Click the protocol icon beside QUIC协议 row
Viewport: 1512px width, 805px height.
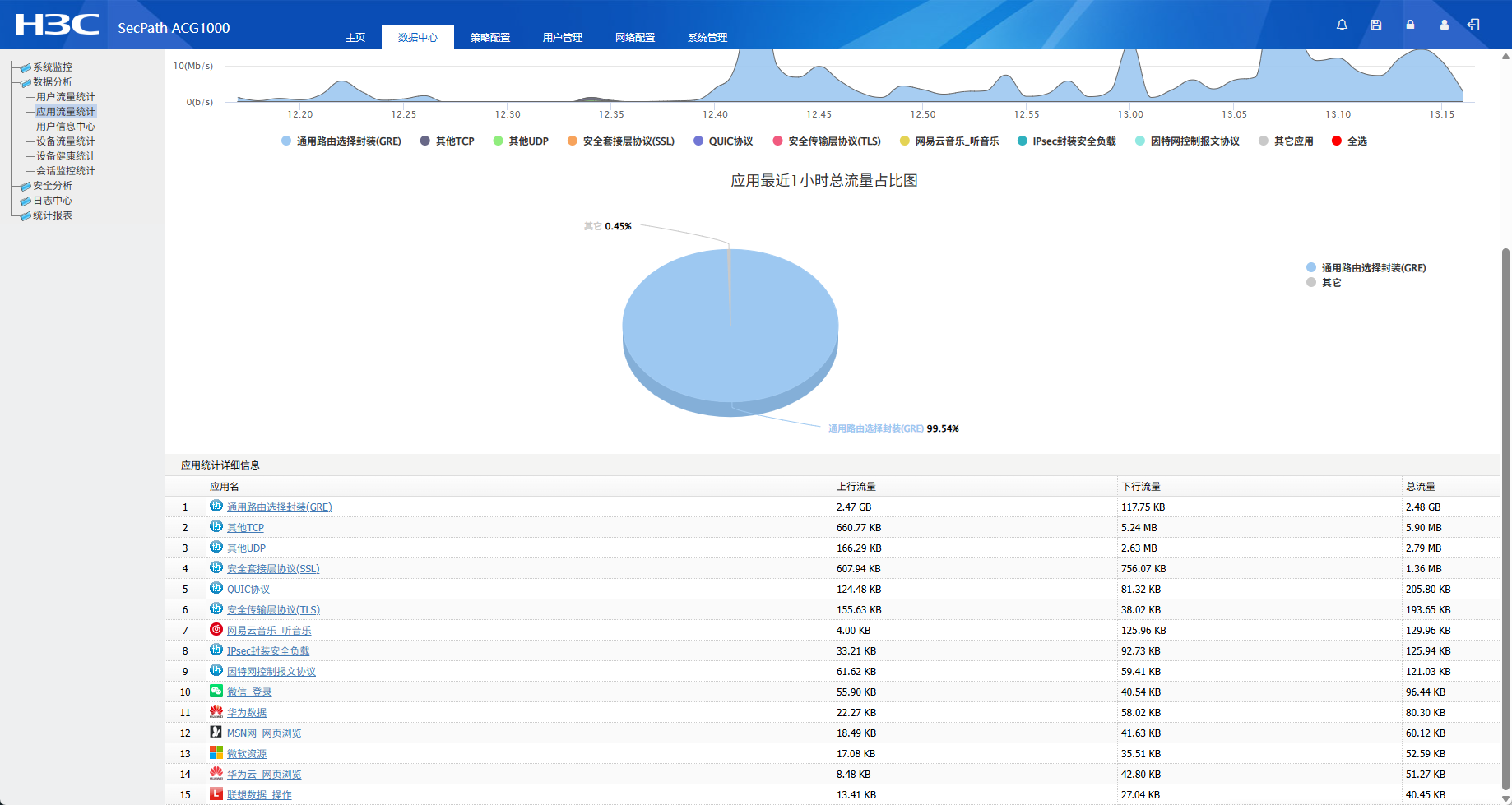216,588
